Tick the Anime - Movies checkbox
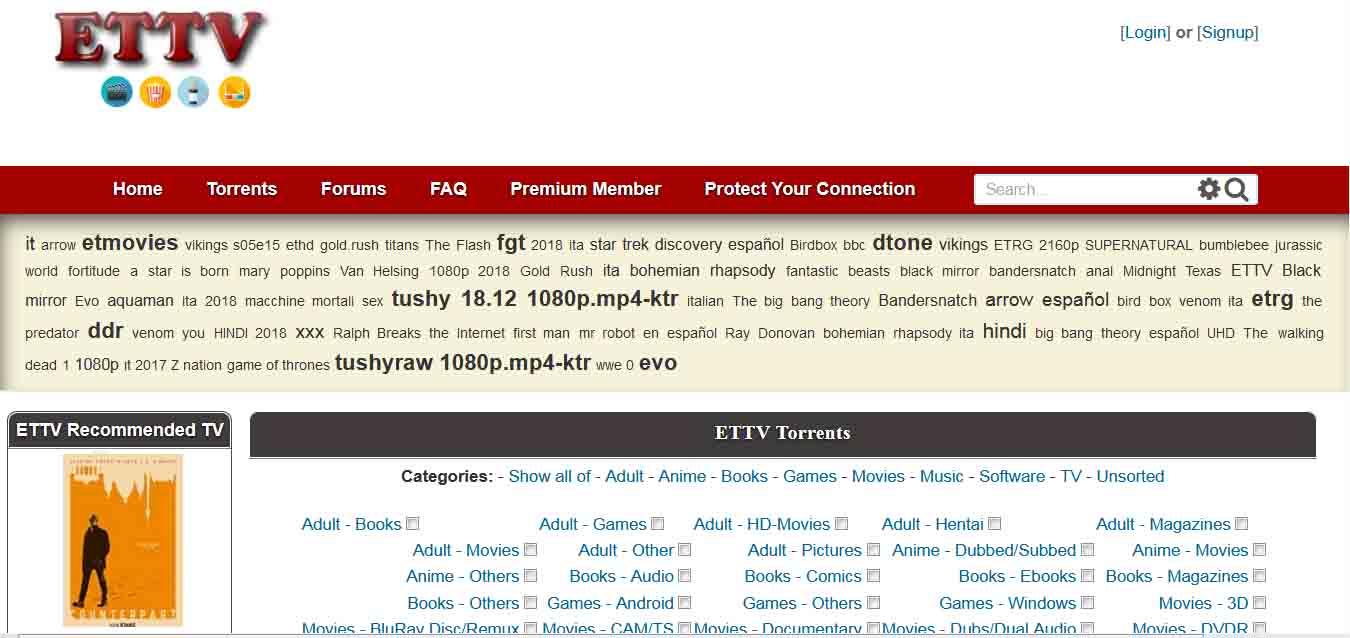Screen dimensions: 1350x638 pos(1259,550)
